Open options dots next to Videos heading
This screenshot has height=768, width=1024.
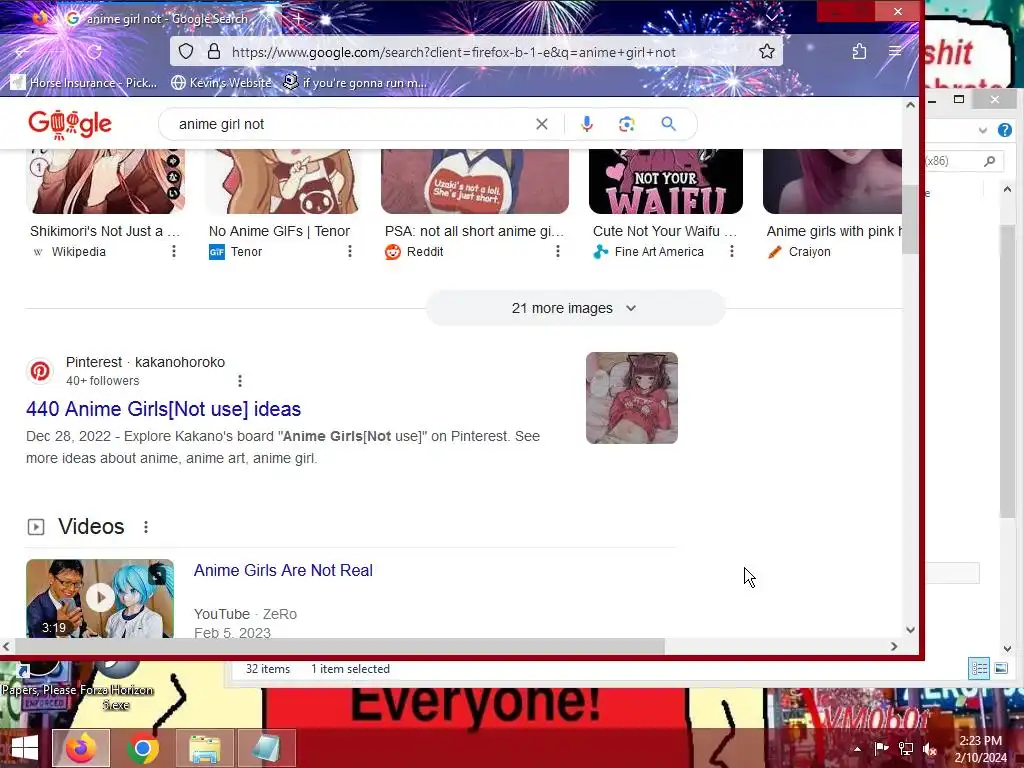pos(146,527)
